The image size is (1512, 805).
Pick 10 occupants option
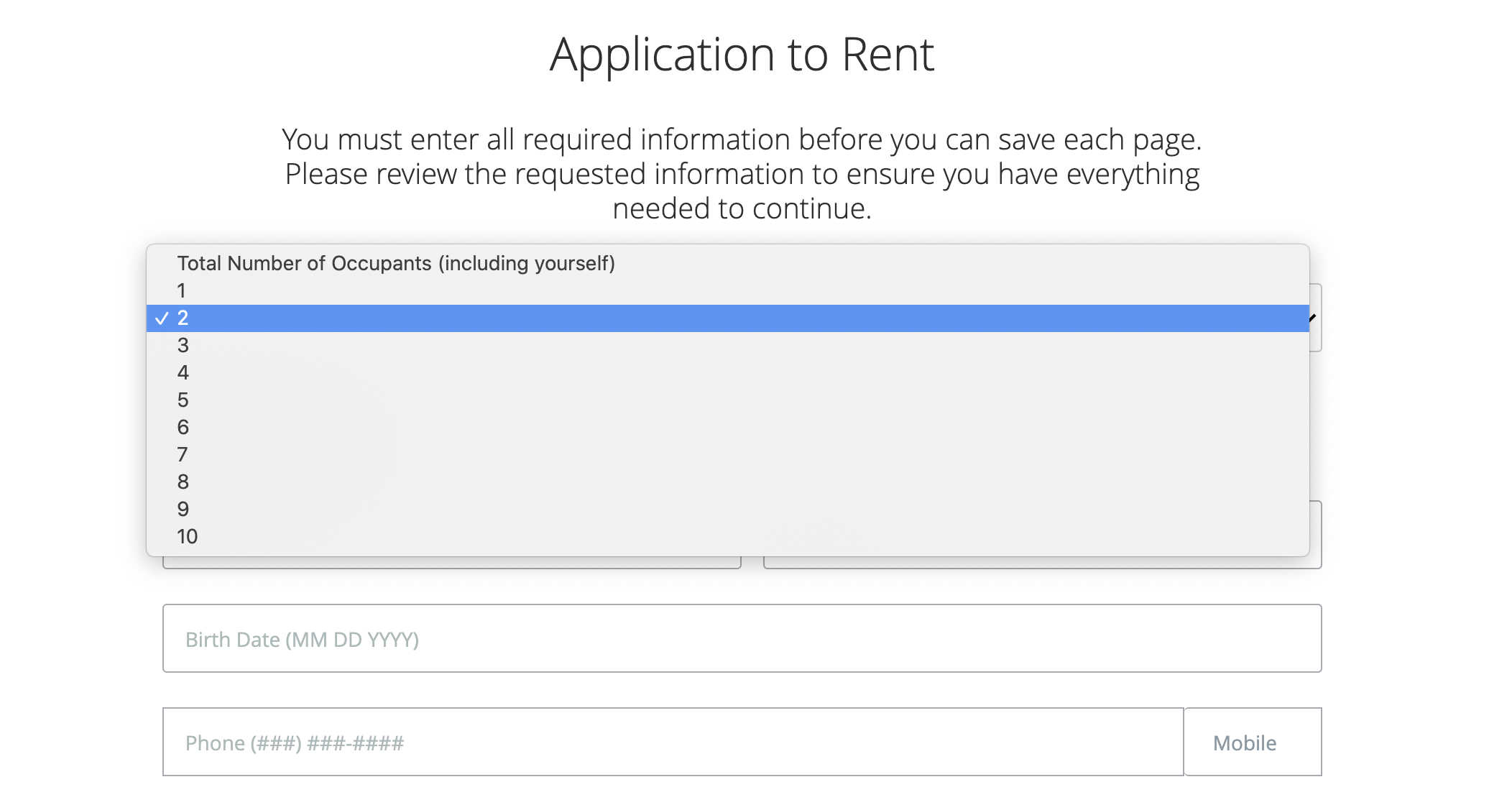(187, 537)
